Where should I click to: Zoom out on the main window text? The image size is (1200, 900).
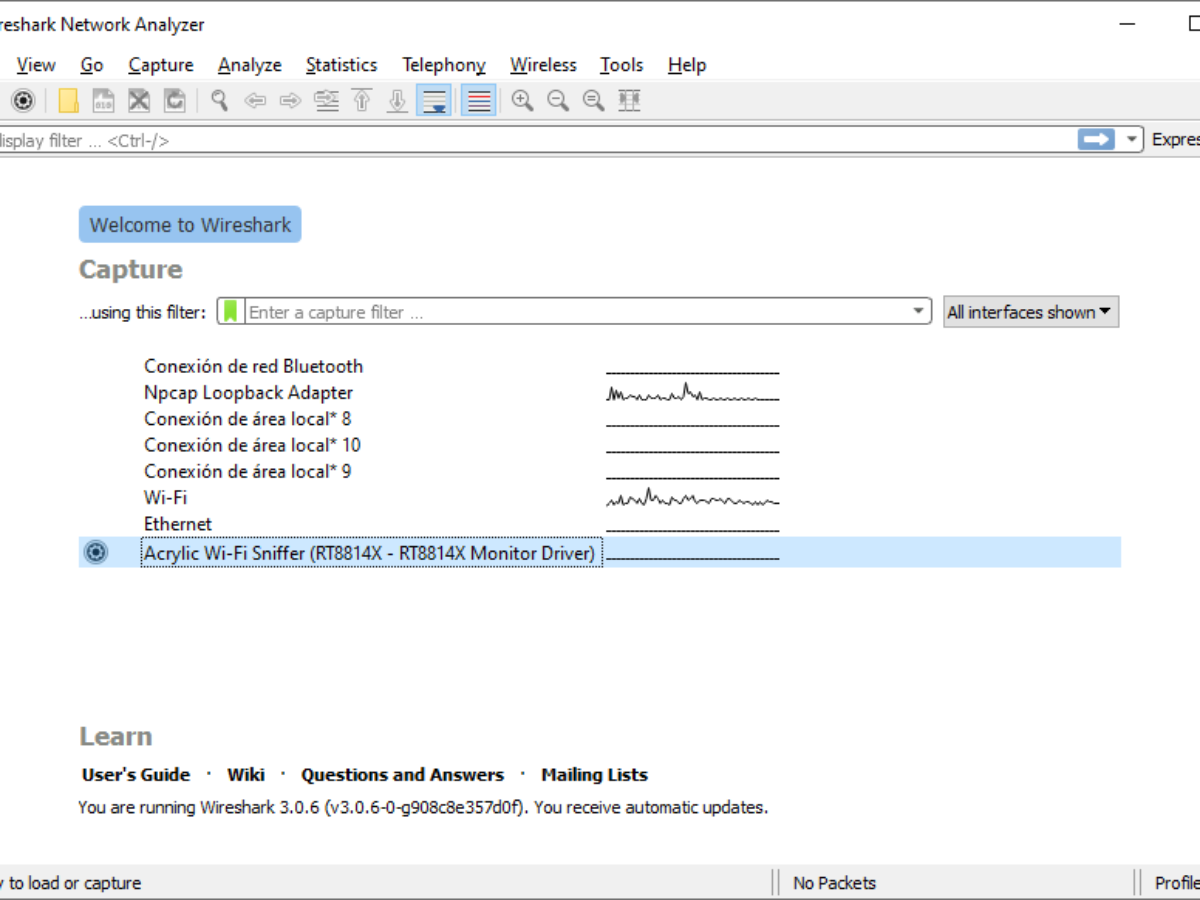tap(558, 100)
